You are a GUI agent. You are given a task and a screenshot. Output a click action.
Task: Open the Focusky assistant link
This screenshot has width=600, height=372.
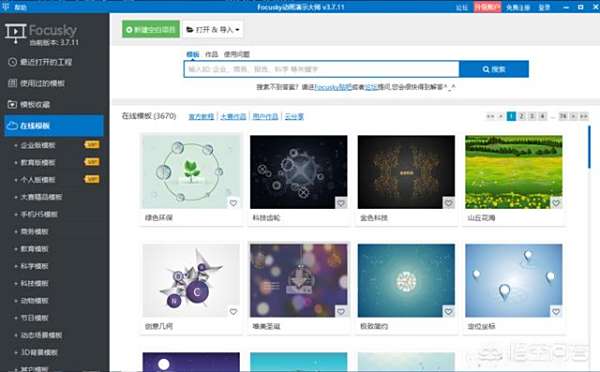pyautogui.click(x=333, y=87)
